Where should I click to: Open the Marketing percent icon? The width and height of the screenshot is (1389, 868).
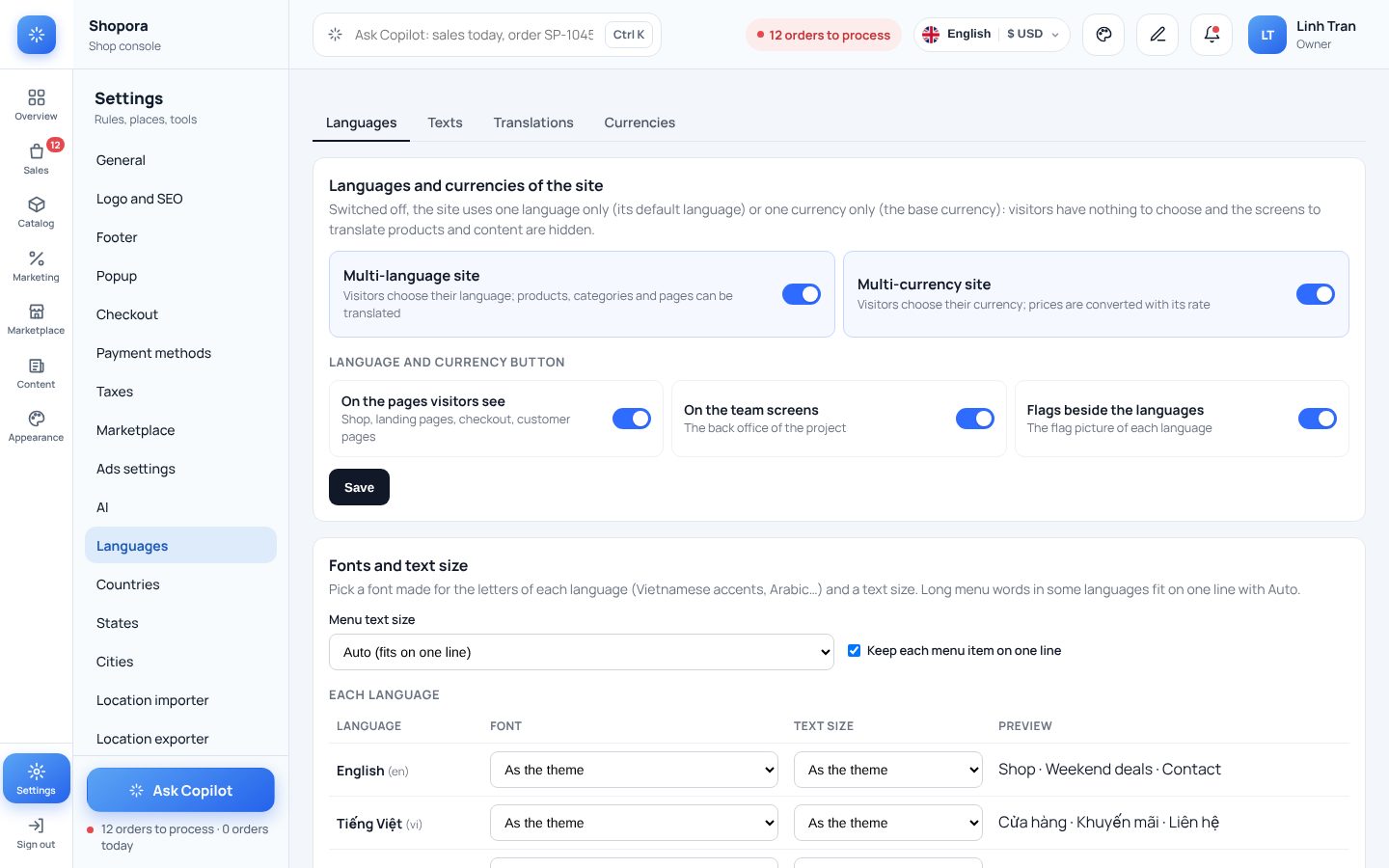click(x=36, y=266)
